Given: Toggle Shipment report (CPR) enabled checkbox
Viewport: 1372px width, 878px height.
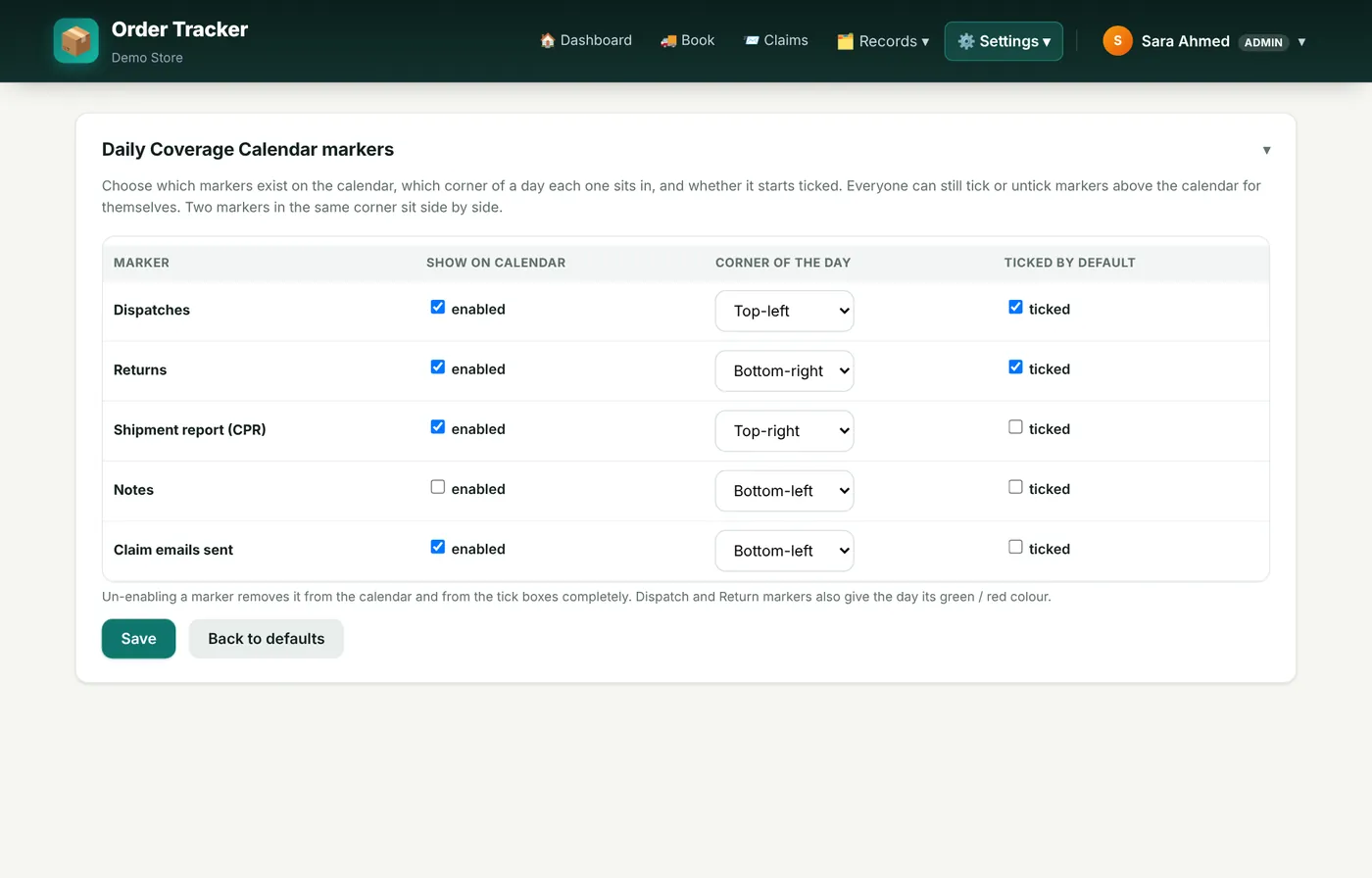Looking at the screenshot, I should [438, 427].
